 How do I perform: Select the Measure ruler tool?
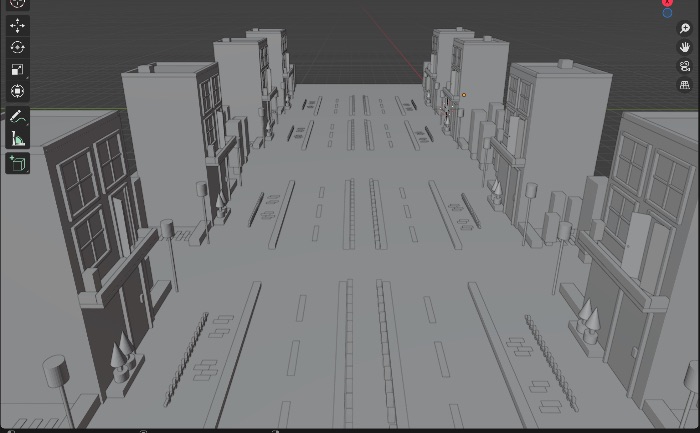click(17, 139)
